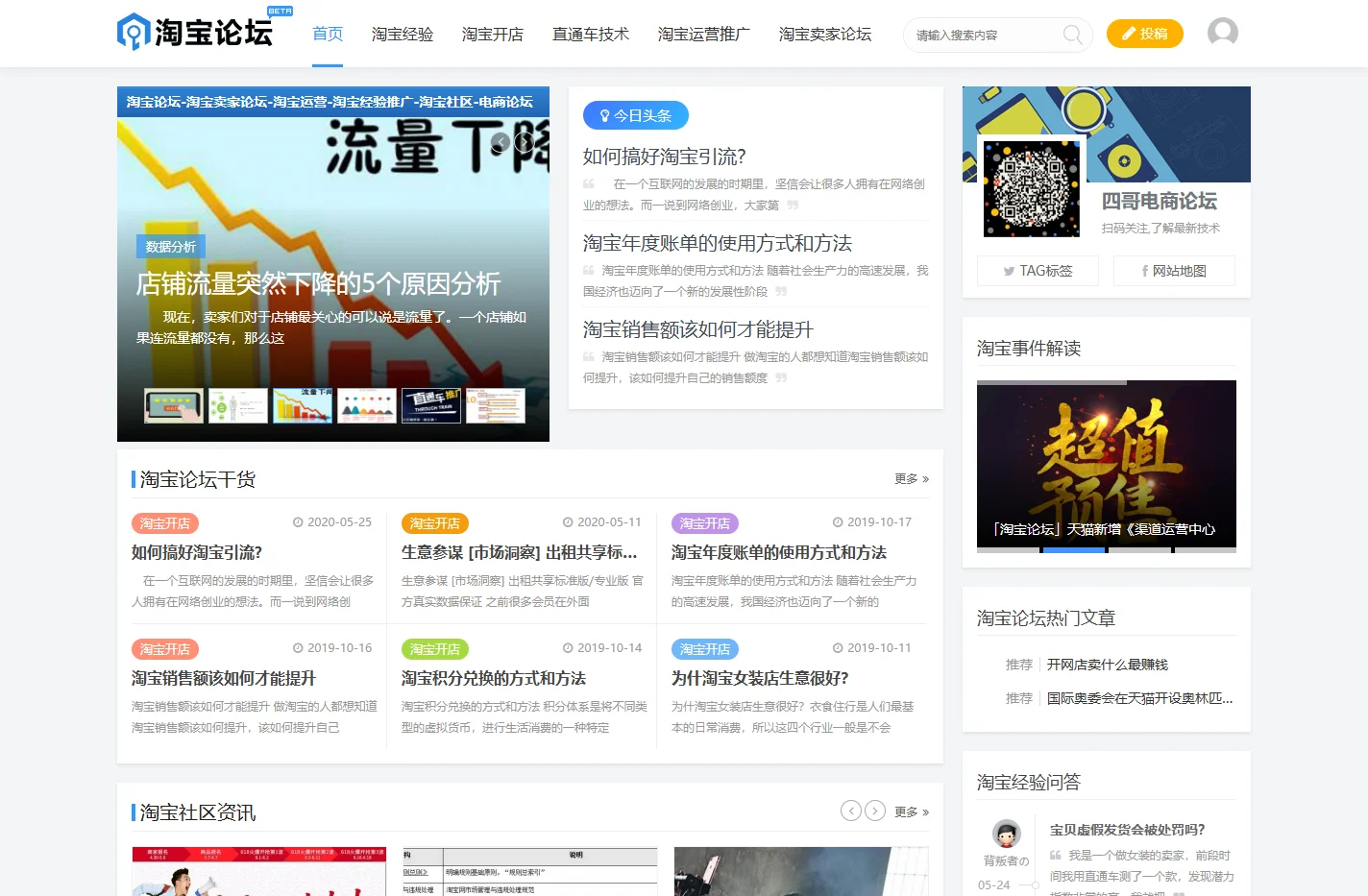Open hot article 国际奥委会在天猫开设奥林匹

click(x=1140, y=698)
